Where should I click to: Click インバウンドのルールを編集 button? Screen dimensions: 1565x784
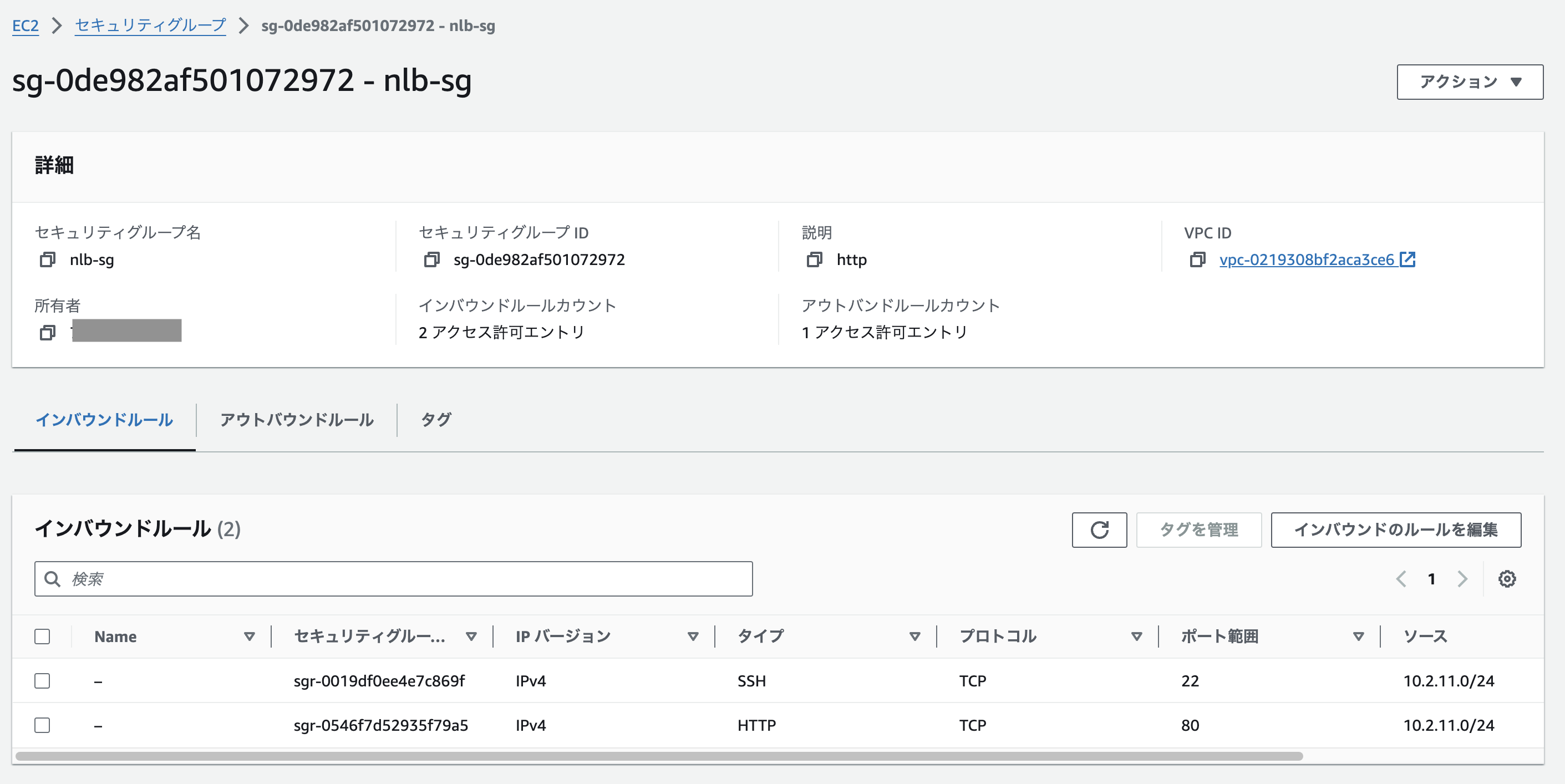1395,530
